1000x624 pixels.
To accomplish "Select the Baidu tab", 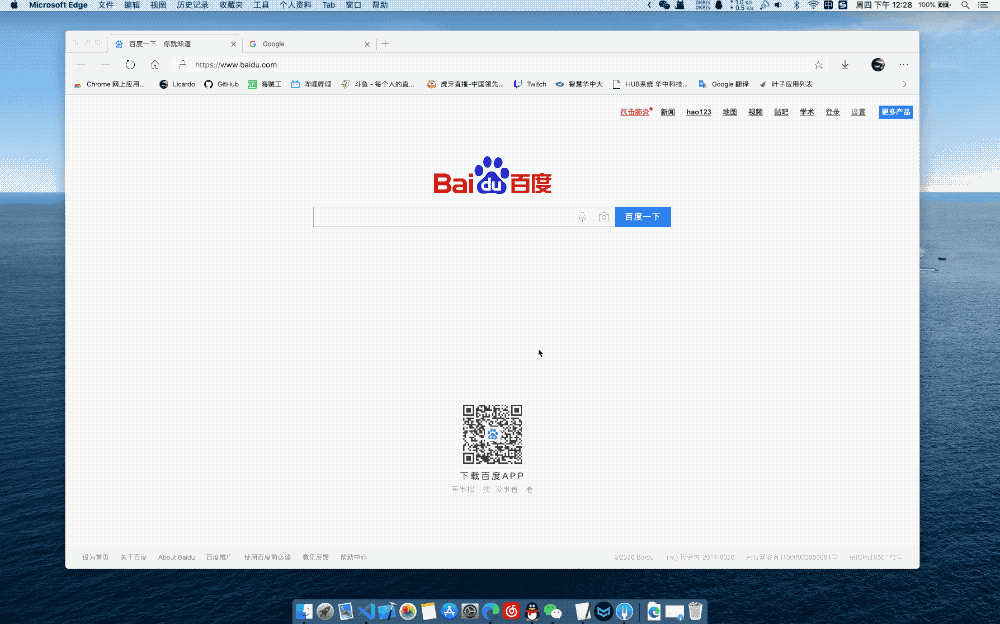I will (x=175, y=44).
